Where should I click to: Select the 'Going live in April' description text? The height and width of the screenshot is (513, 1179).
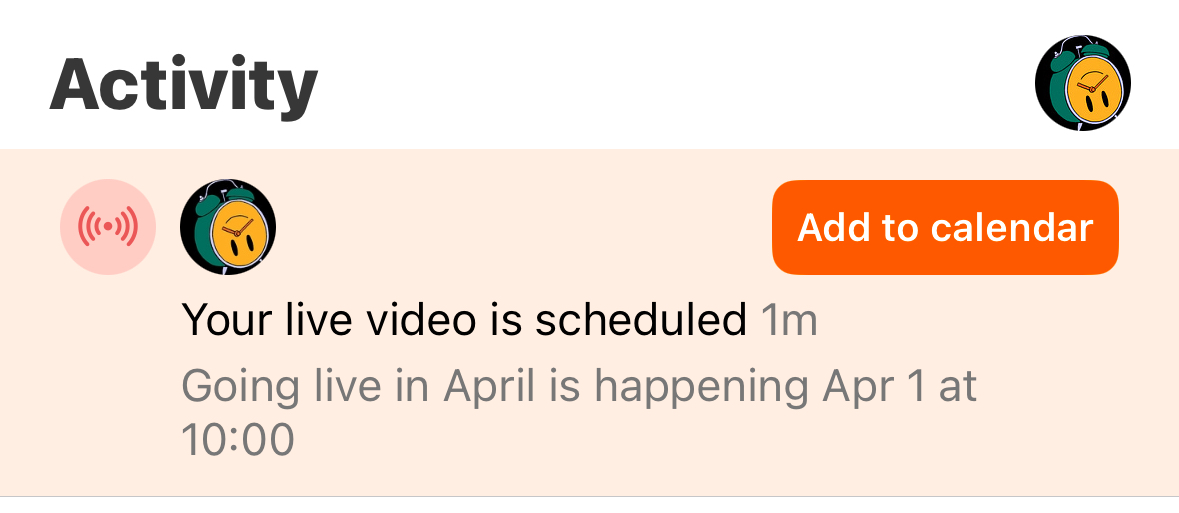tap(579, 413)
